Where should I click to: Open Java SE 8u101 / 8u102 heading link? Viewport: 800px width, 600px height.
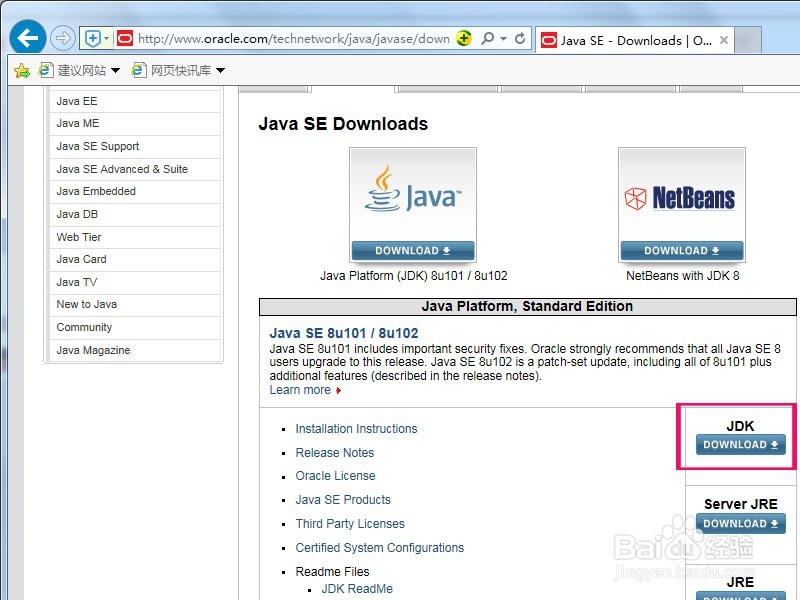point(344,333)
